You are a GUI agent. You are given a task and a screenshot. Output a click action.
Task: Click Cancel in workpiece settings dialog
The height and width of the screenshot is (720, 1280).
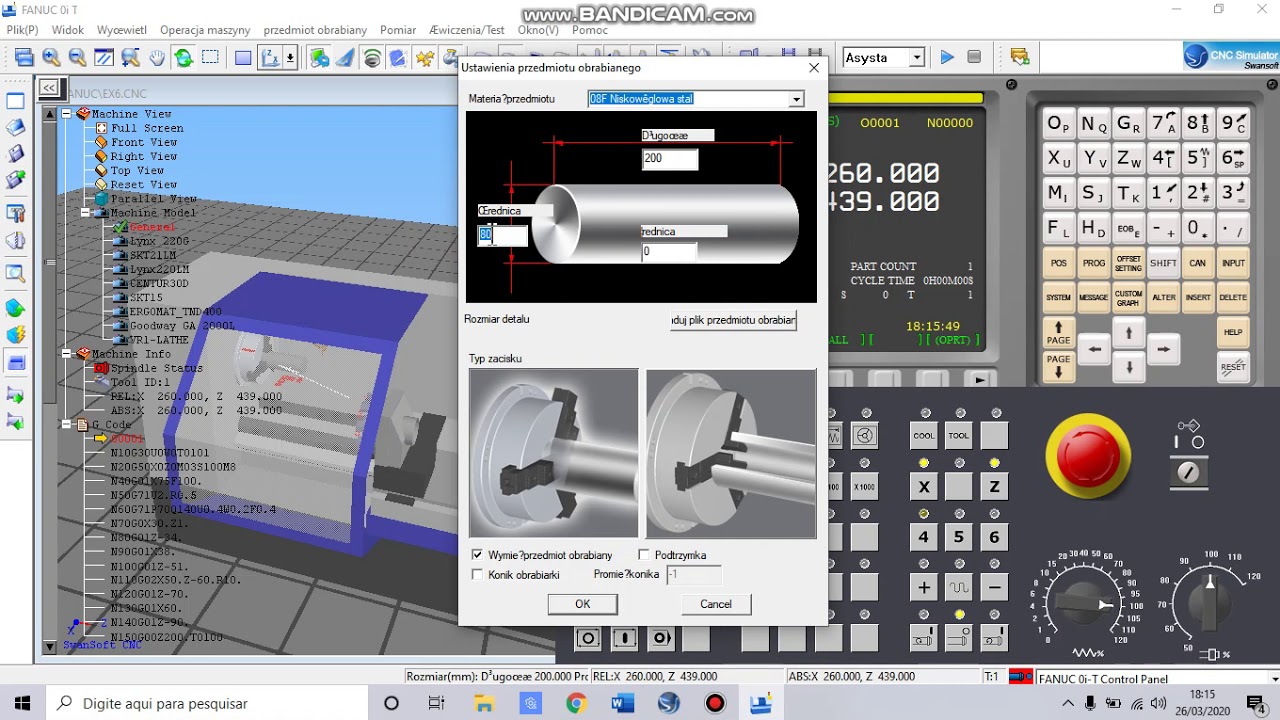pos(716,604)
